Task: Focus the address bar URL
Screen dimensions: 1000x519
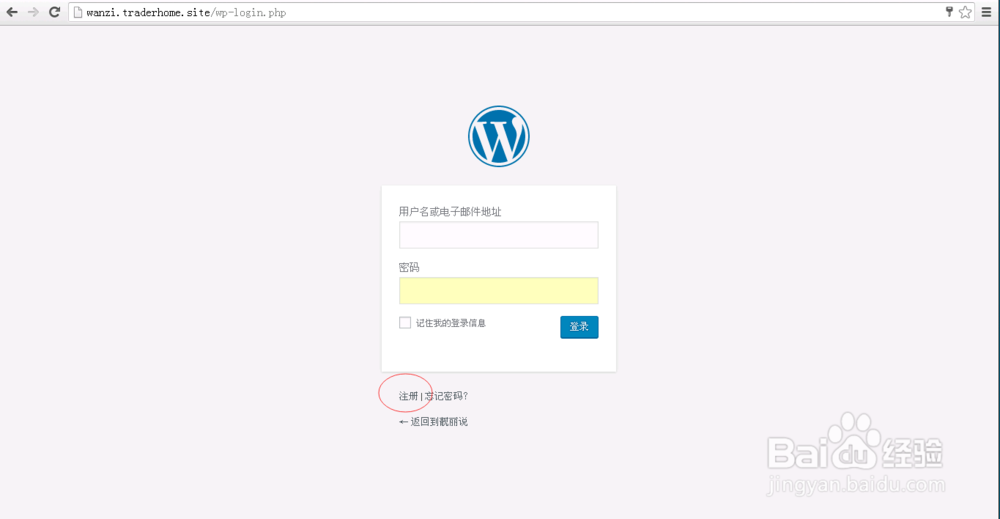Action: (x=186, y=13)
